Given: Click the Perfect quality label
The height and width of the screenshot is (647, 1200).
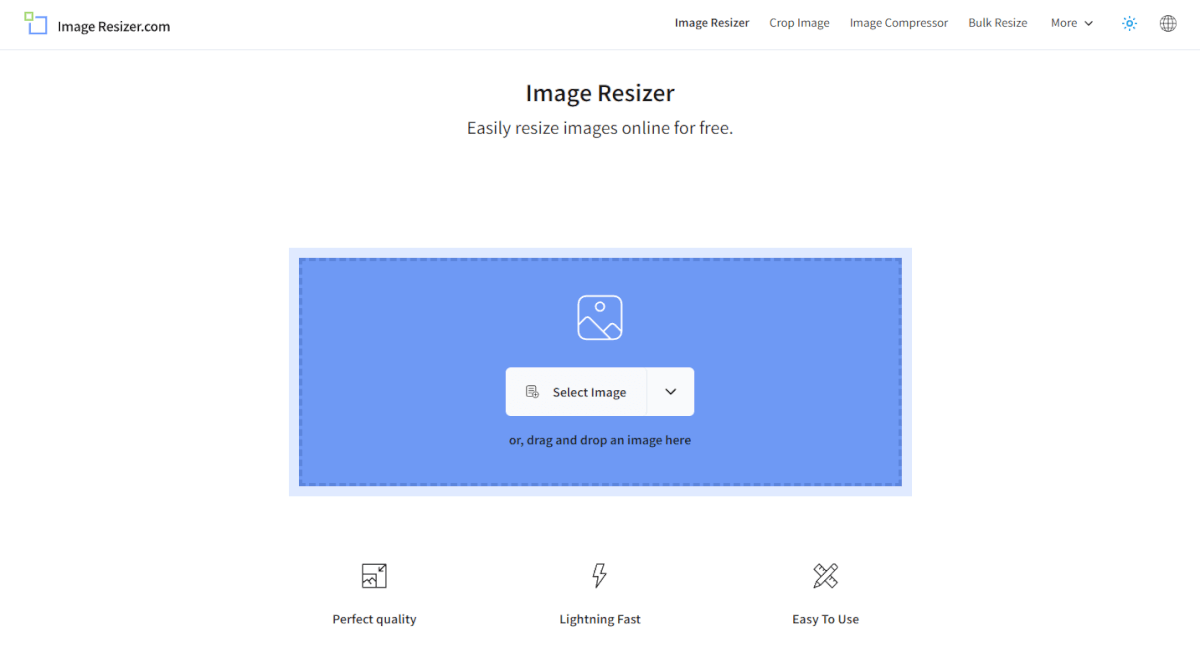Looking at the screenshot, I should 374,619.
